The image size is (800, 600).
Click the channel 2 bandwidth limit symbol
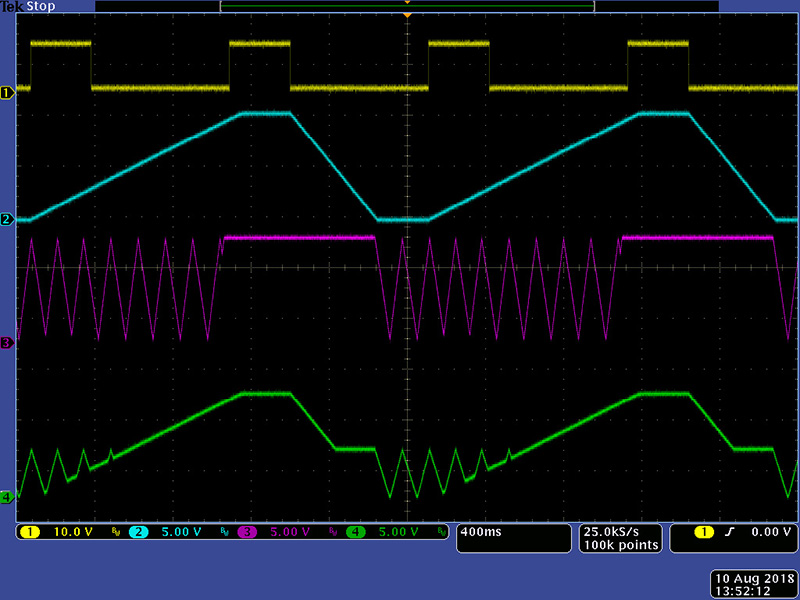tap(224, 532)
